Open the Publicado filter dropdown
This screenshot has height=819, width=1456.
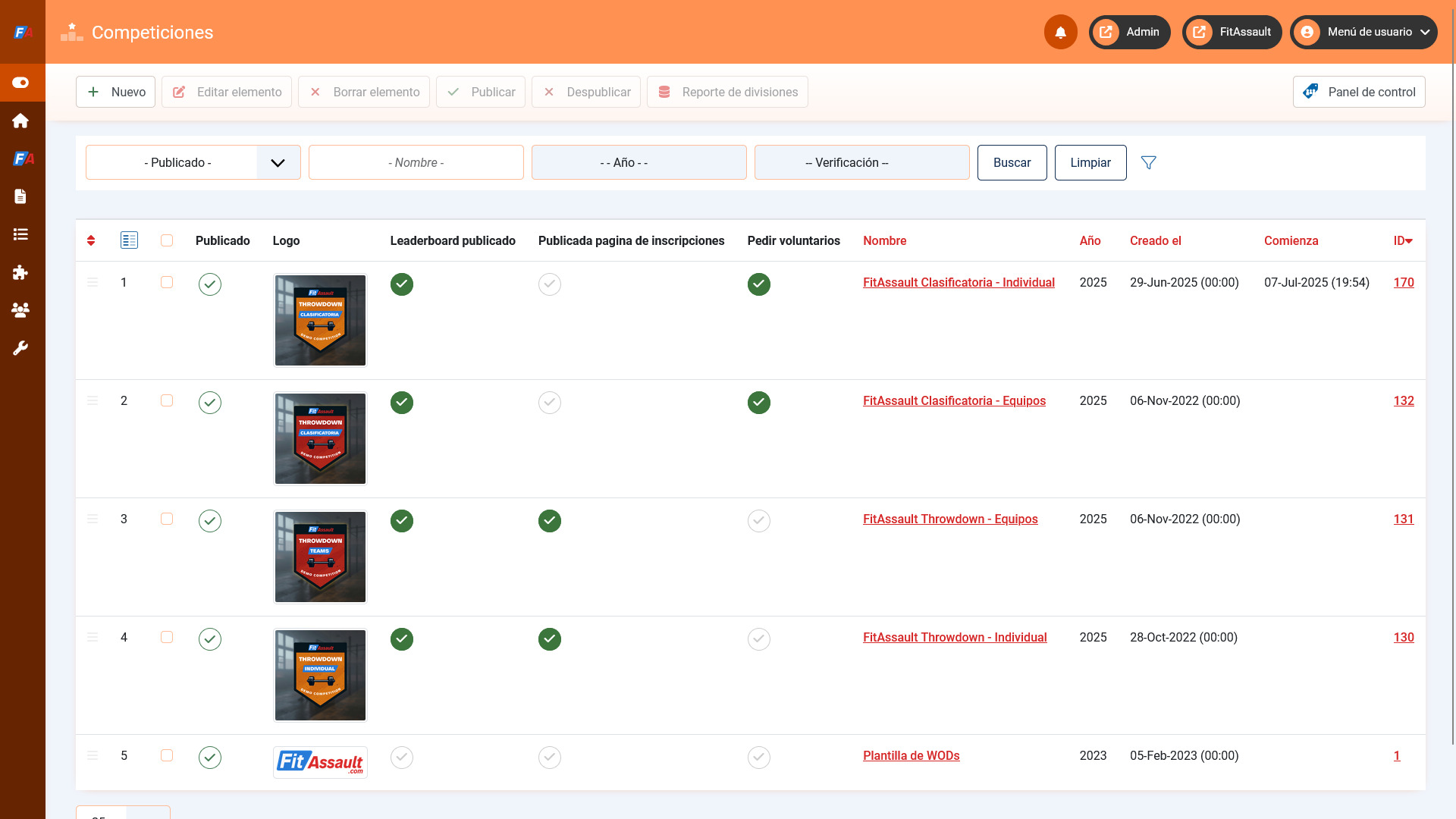pyautogui.click(x=193, y=162)
